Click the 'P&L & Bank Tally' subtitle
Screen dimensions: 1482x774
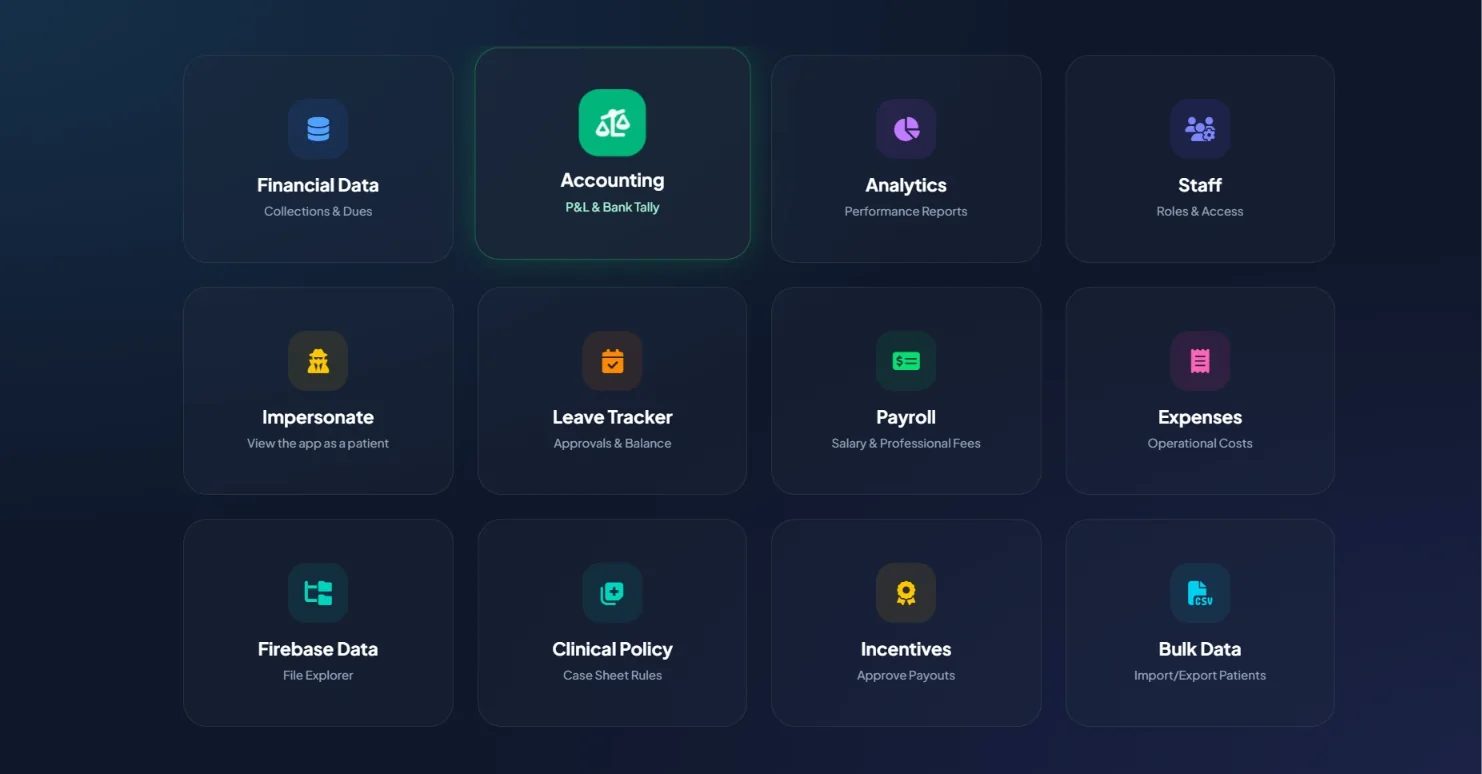click(612, 207)
